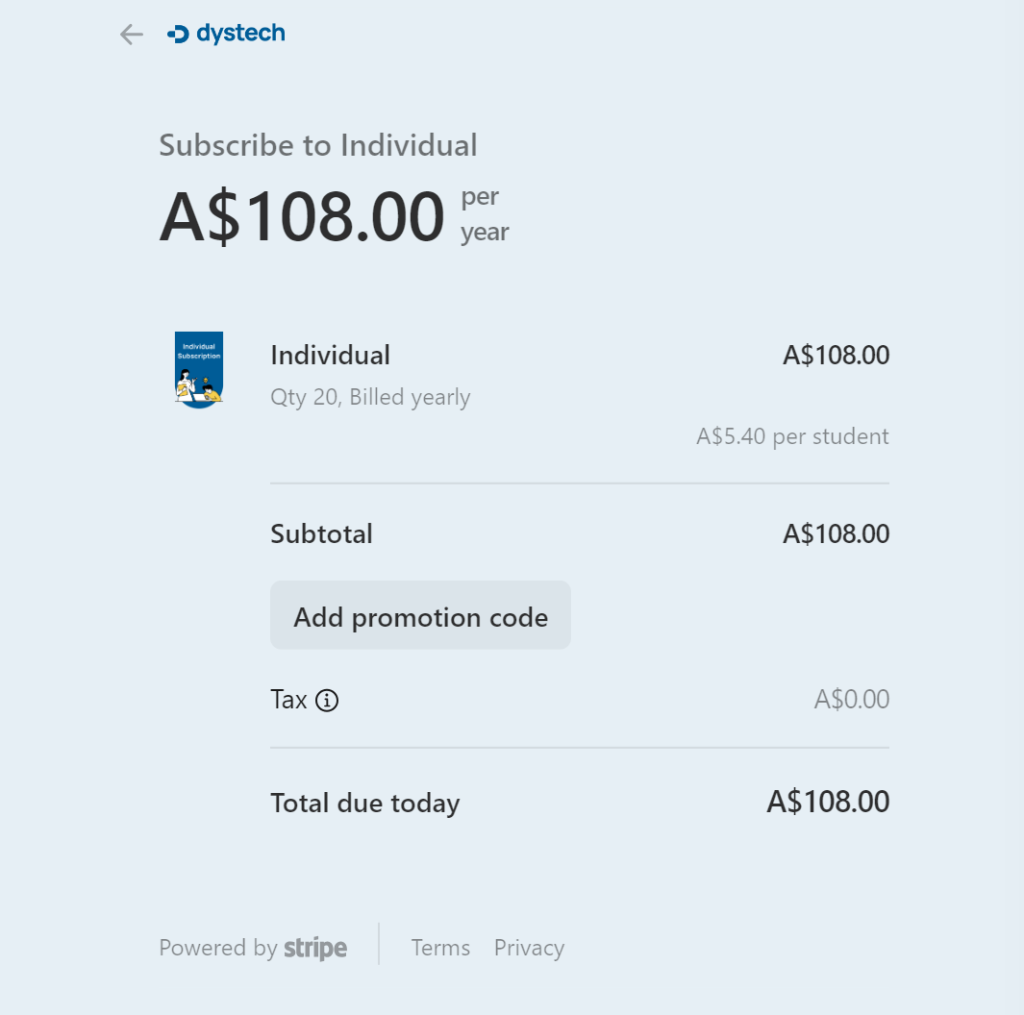
Task: Open the dystech logo link
Action: coord(226,33)
